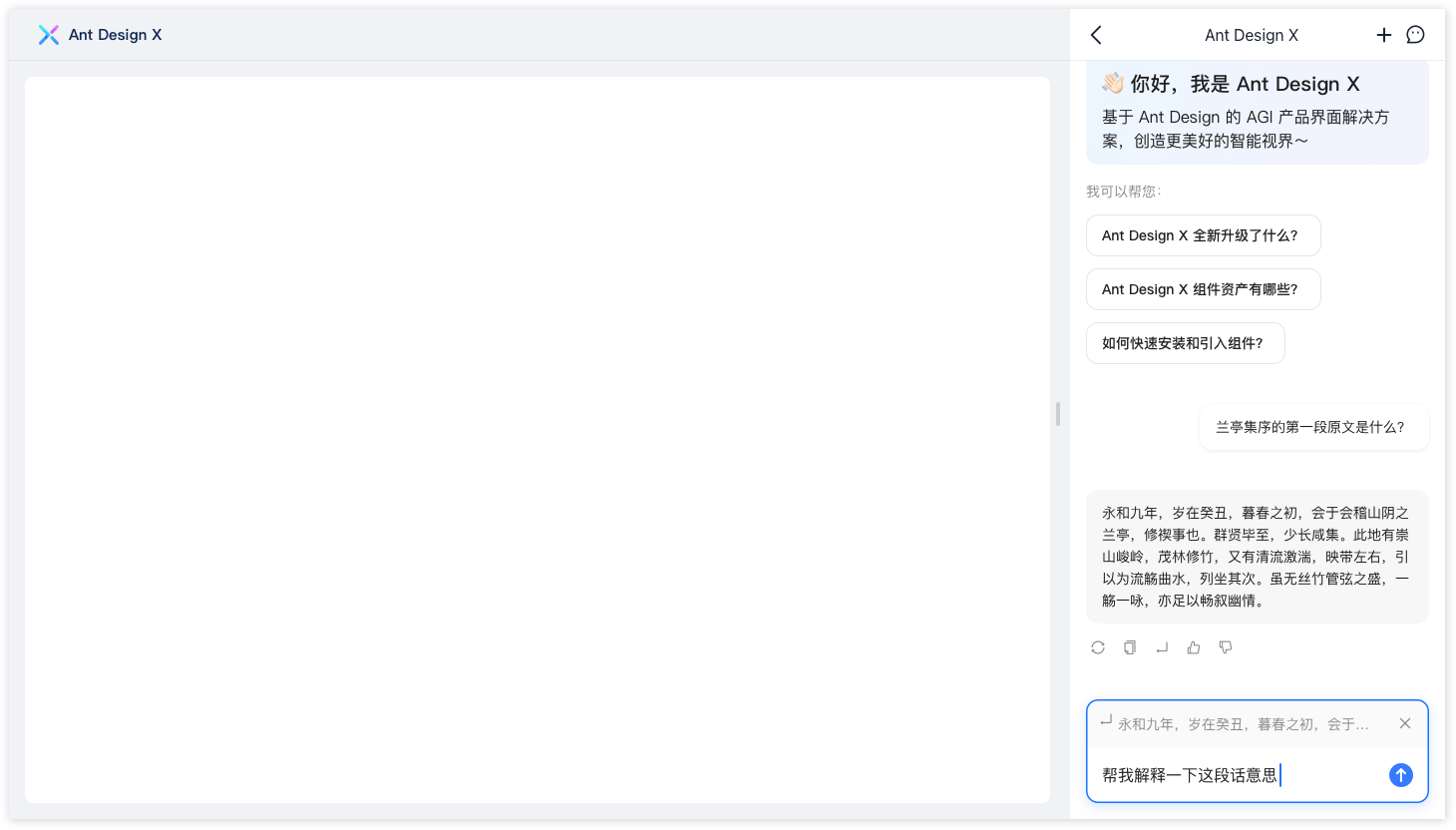This screenshot has height=830, width=1456.
Task: Remove the quoted reference from the input
Action: (1405, 723)
